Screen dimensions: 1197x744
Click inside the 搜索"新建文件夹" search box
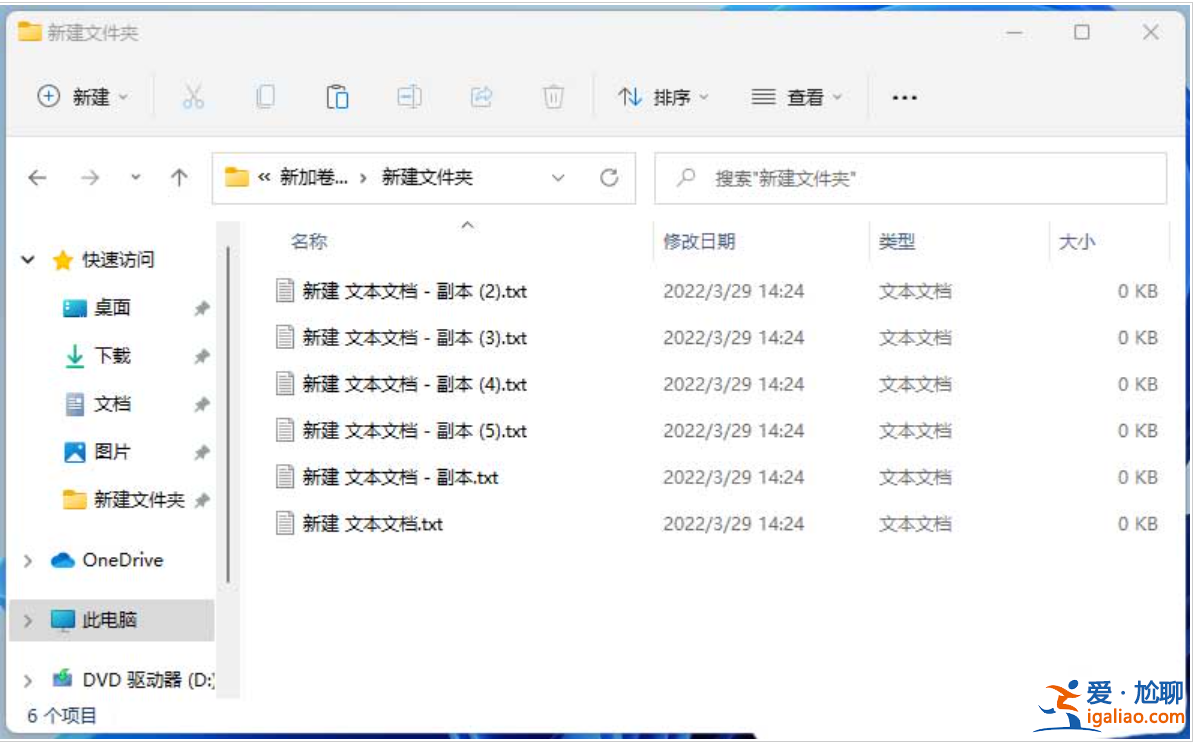[x=911, y=177]
